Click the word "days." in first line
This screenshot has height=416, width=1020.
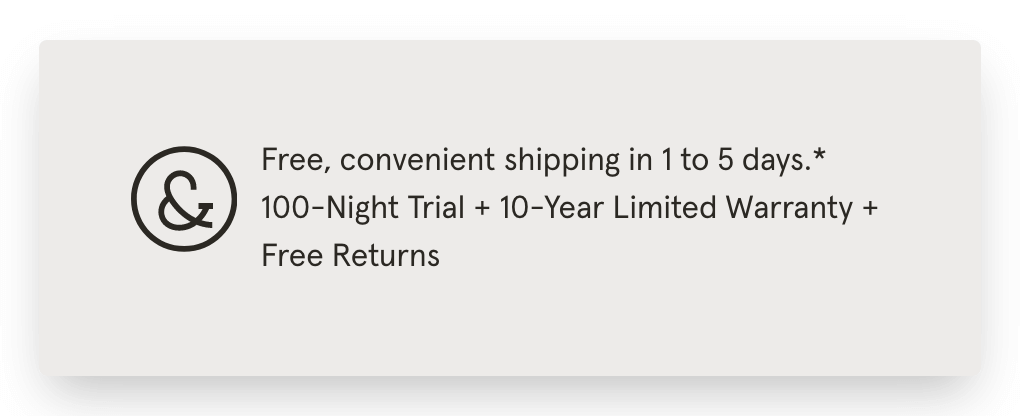(x=777, y=161)
